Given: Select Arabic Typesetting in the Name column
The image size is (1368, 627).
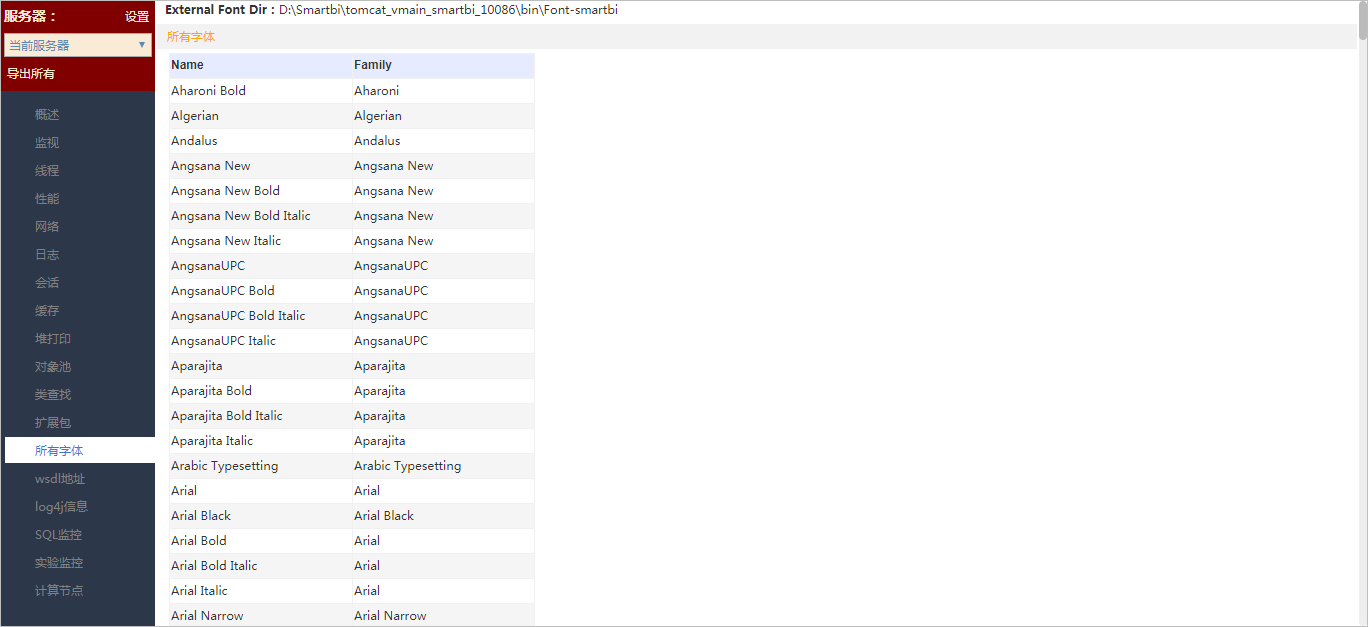Looking at the screenshot, I should (260, 466).
